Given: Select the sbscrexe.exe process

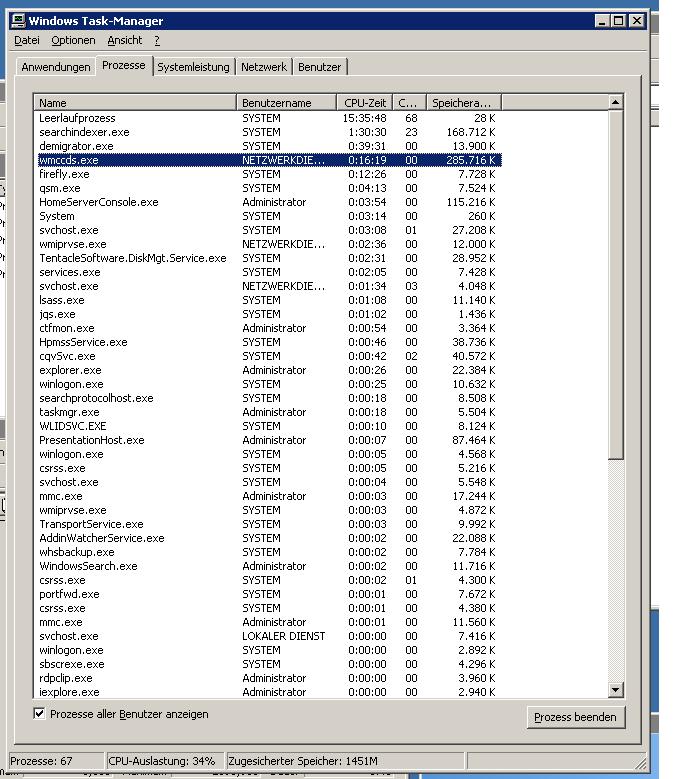Looking at the screenshot, I should (x=269, y=664).
